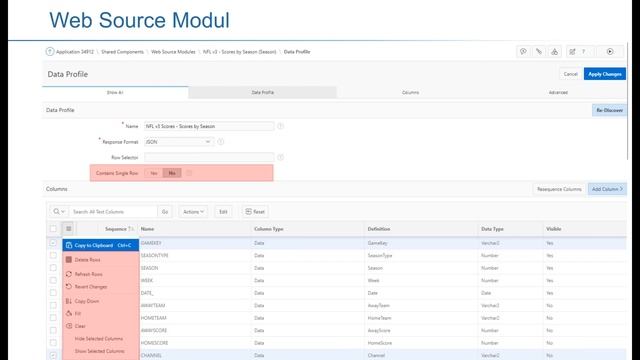Switch to the Data Profile tab
The height and width of the screenshot is (360, 640).
point(262,93)
